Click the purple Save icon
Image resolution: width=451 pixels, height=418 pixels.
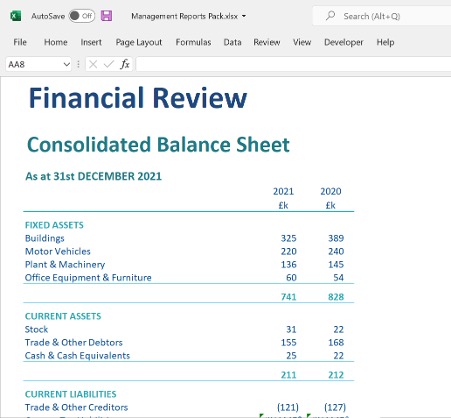pyautogui.click(x=106, y=16)
